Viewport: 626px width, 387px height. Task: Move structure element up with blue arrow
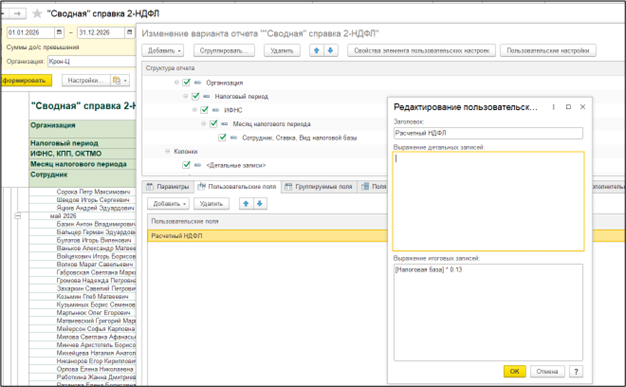(x=317, y=51)
